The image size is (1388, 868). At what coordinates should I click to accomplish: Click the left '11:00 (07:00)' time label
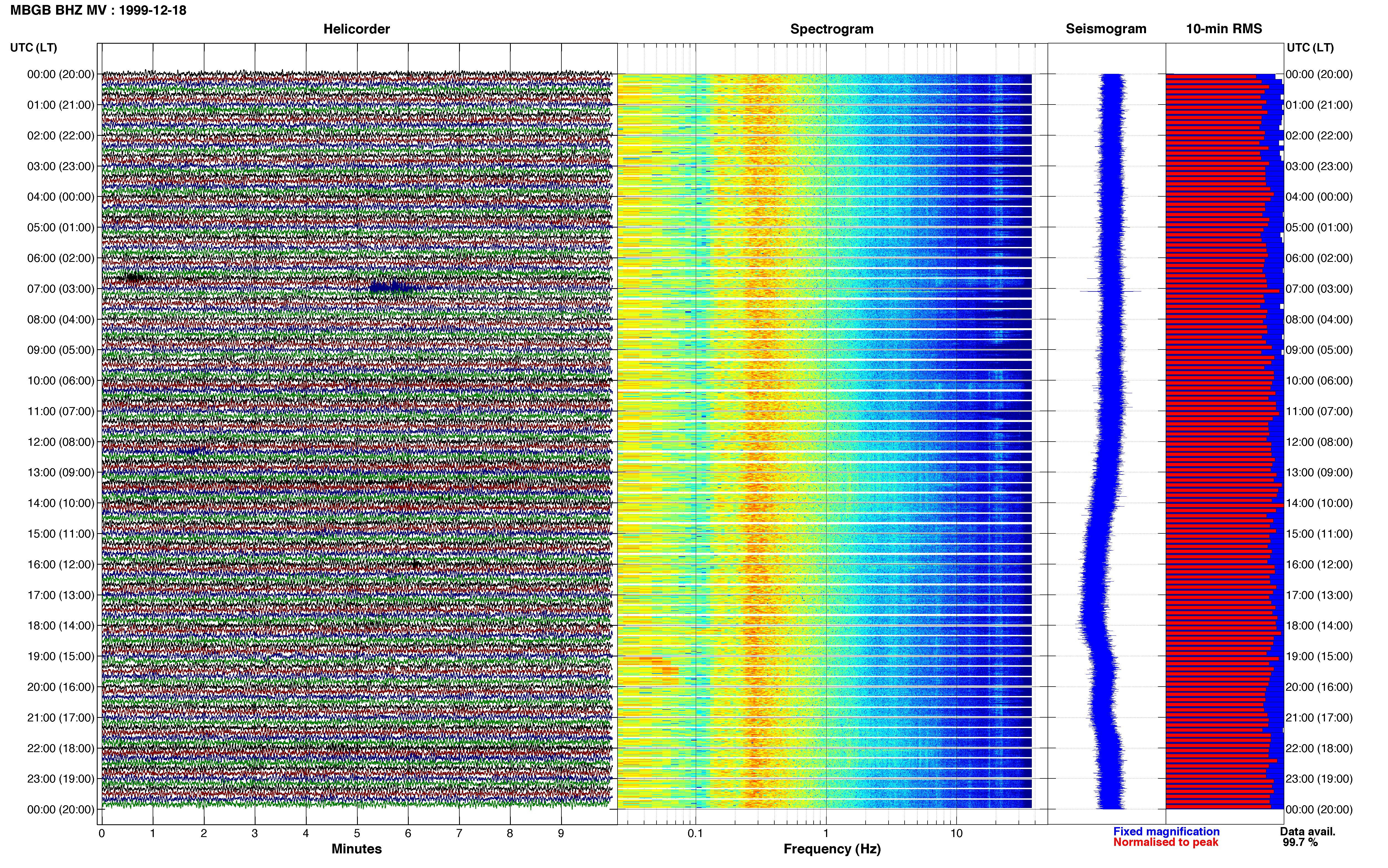[61, 411]
